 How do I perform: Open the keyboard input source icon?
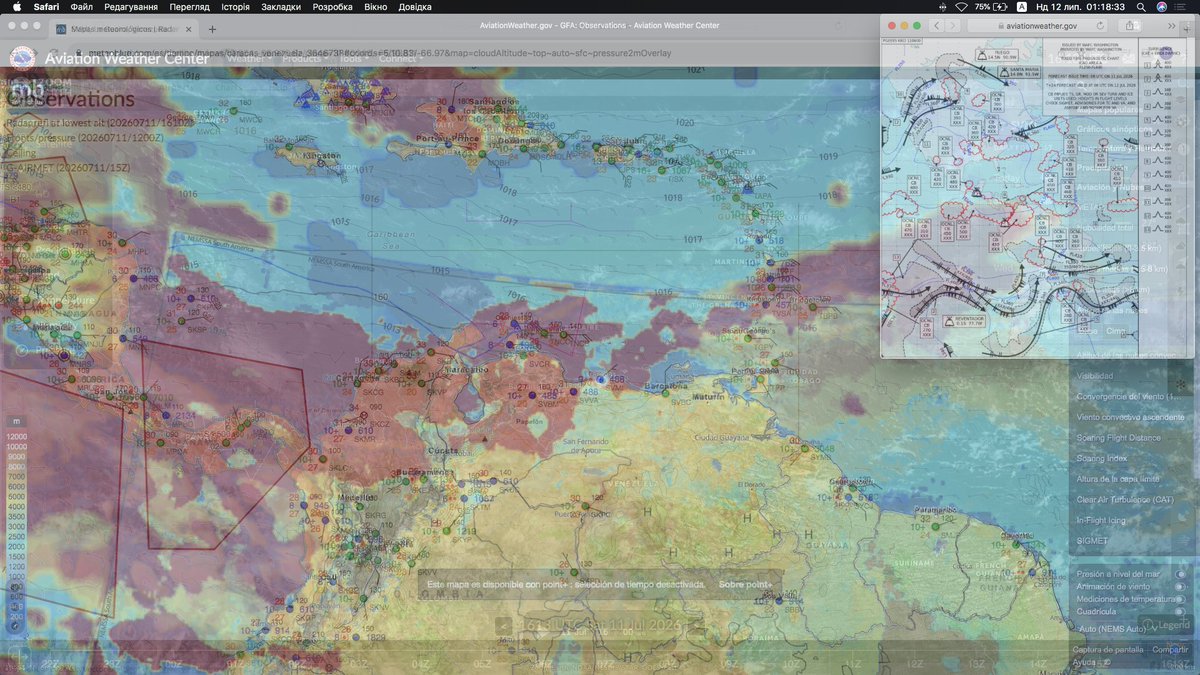pos(1021,6)
